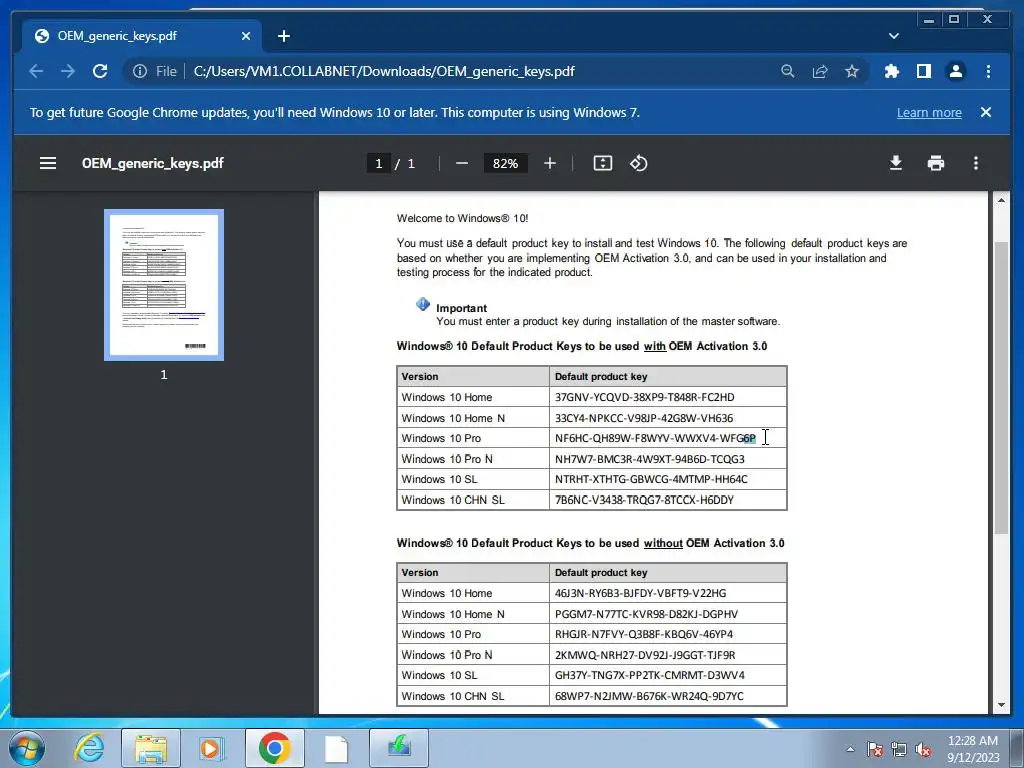Screen dimensions: 1024x768
Task: Click the key GH37Y-TNG7X-PP2TK-CMRMT-D3WV4
Action: (650, 675)
